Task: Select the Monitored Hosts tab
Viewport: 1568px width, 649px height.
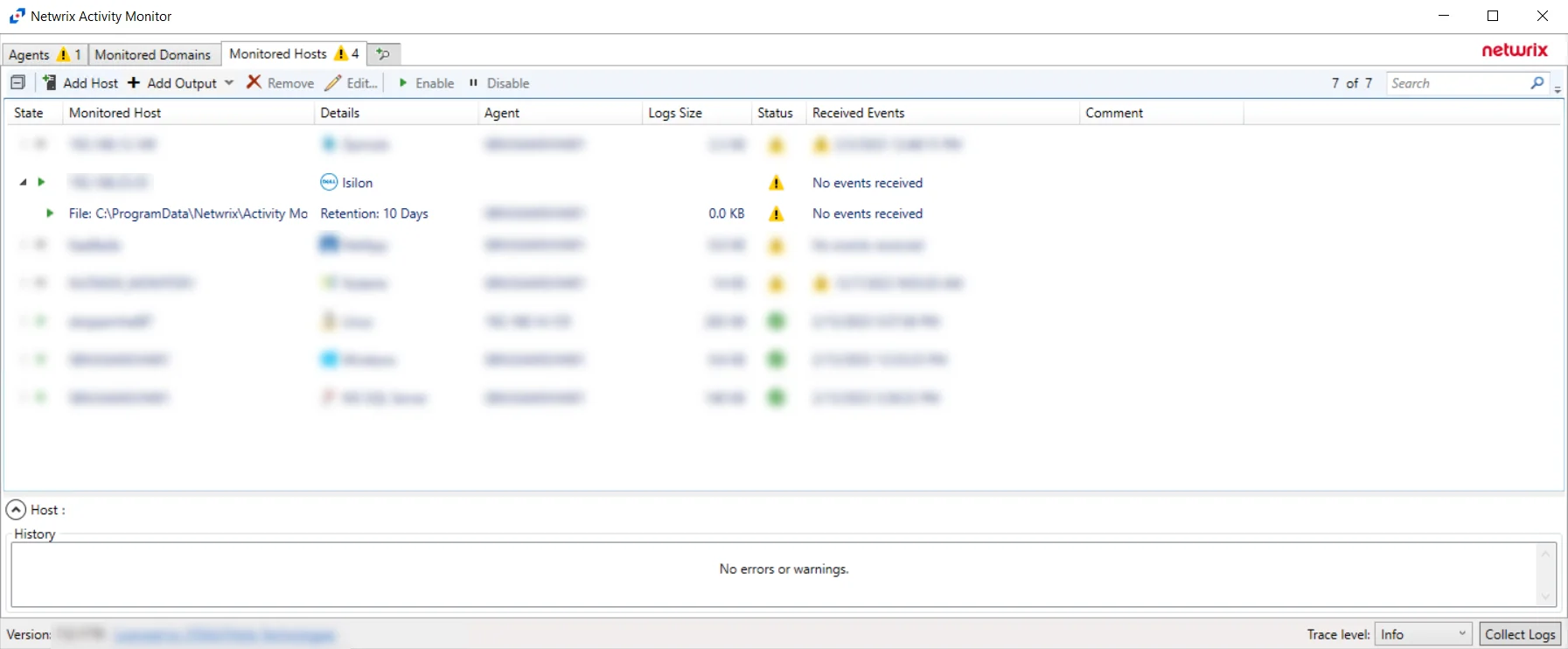Action: pos(294,53)
